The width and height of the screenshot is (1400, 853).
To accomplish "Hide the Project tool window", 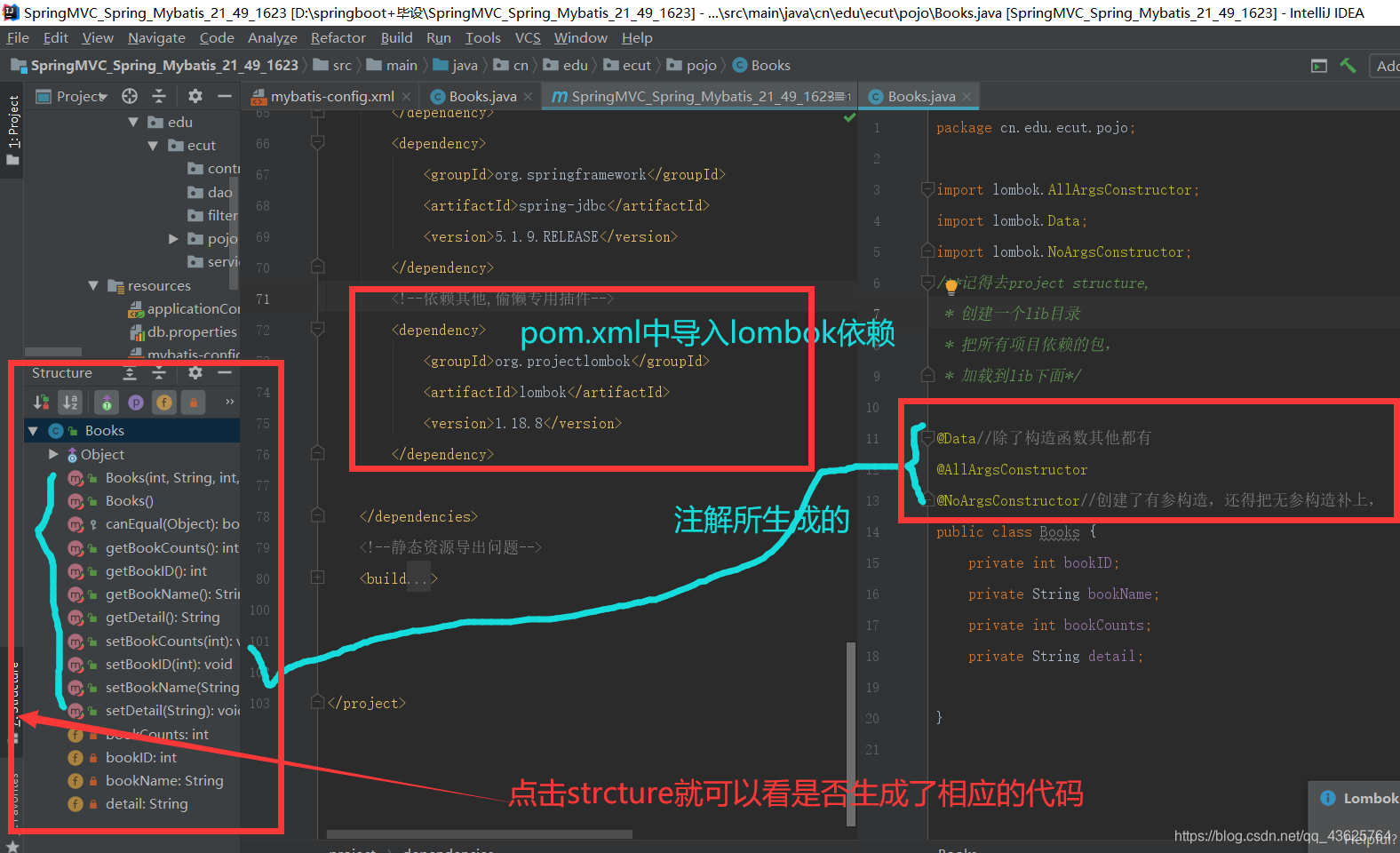I will pos(225,96).
